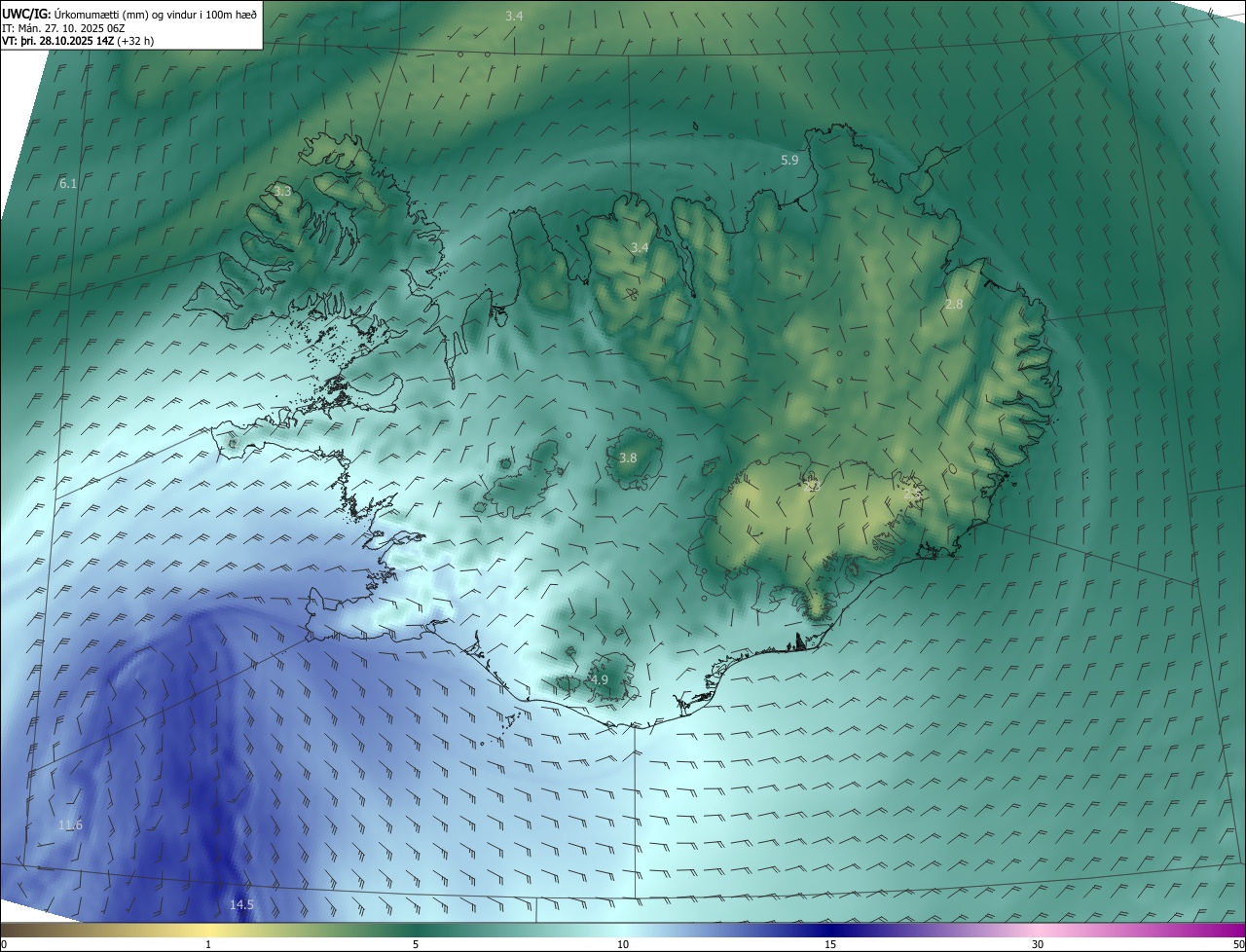Click the map title 'Úrkomumætti (mm) og vindur í 100m hæð'
1246x952 pixels.
coord(154,15)
